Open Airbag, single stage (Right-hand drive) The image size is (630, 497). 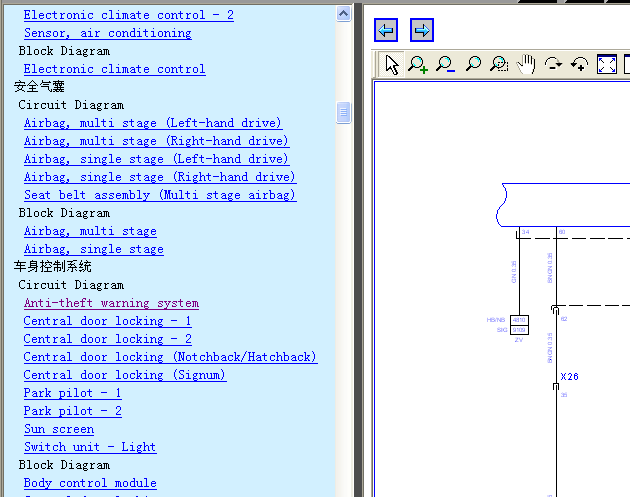pyautogui.click(x=160, y=177)
